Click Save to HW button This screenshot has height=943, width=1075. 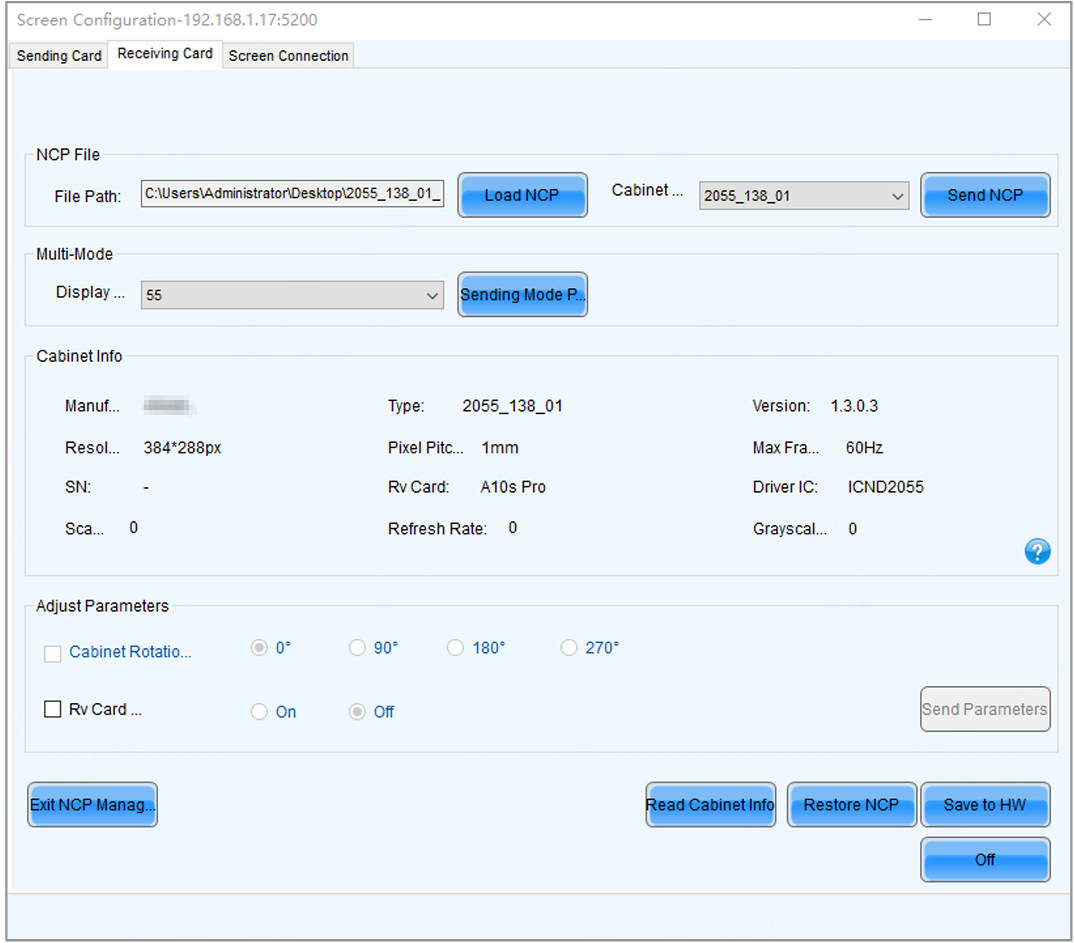coord(984,805)
